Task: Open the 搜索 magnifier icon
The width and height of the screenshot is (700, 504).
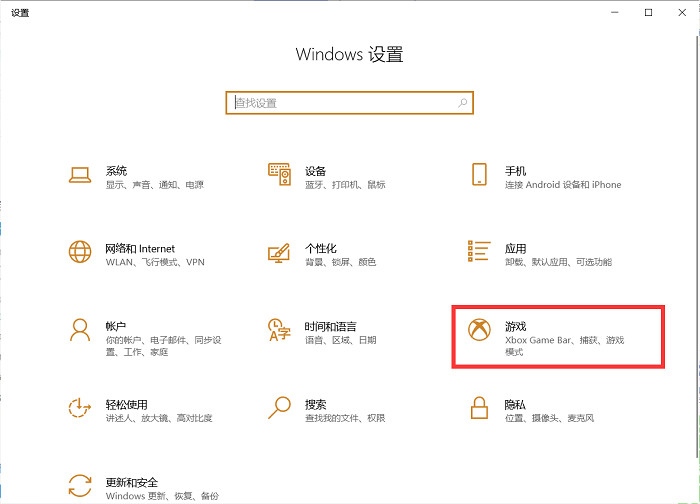Action: tap(279, 408)
